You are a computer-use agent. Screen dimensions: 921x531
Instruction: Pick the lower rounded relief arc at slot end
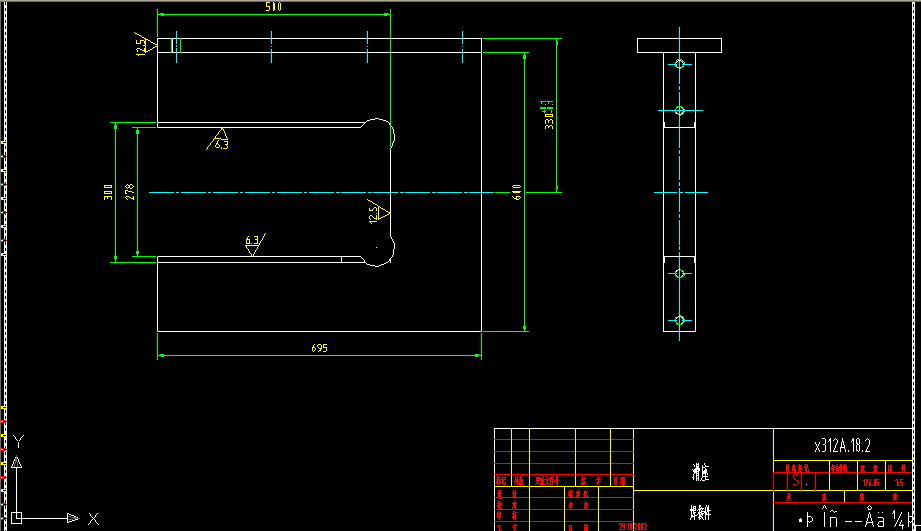[x=379, y=251]
